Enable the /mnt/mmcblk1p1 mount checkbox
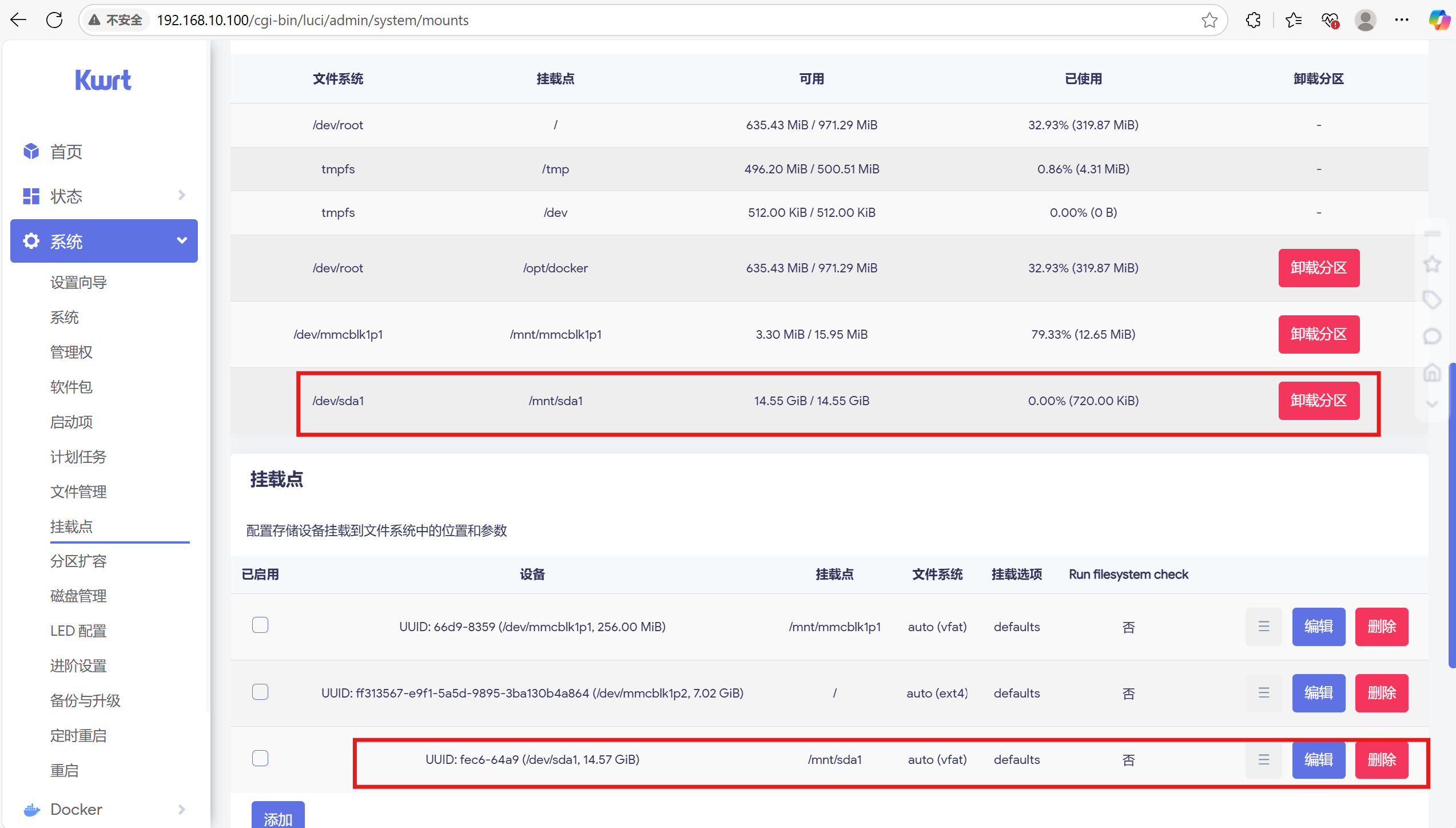 (x=260, y=625)
